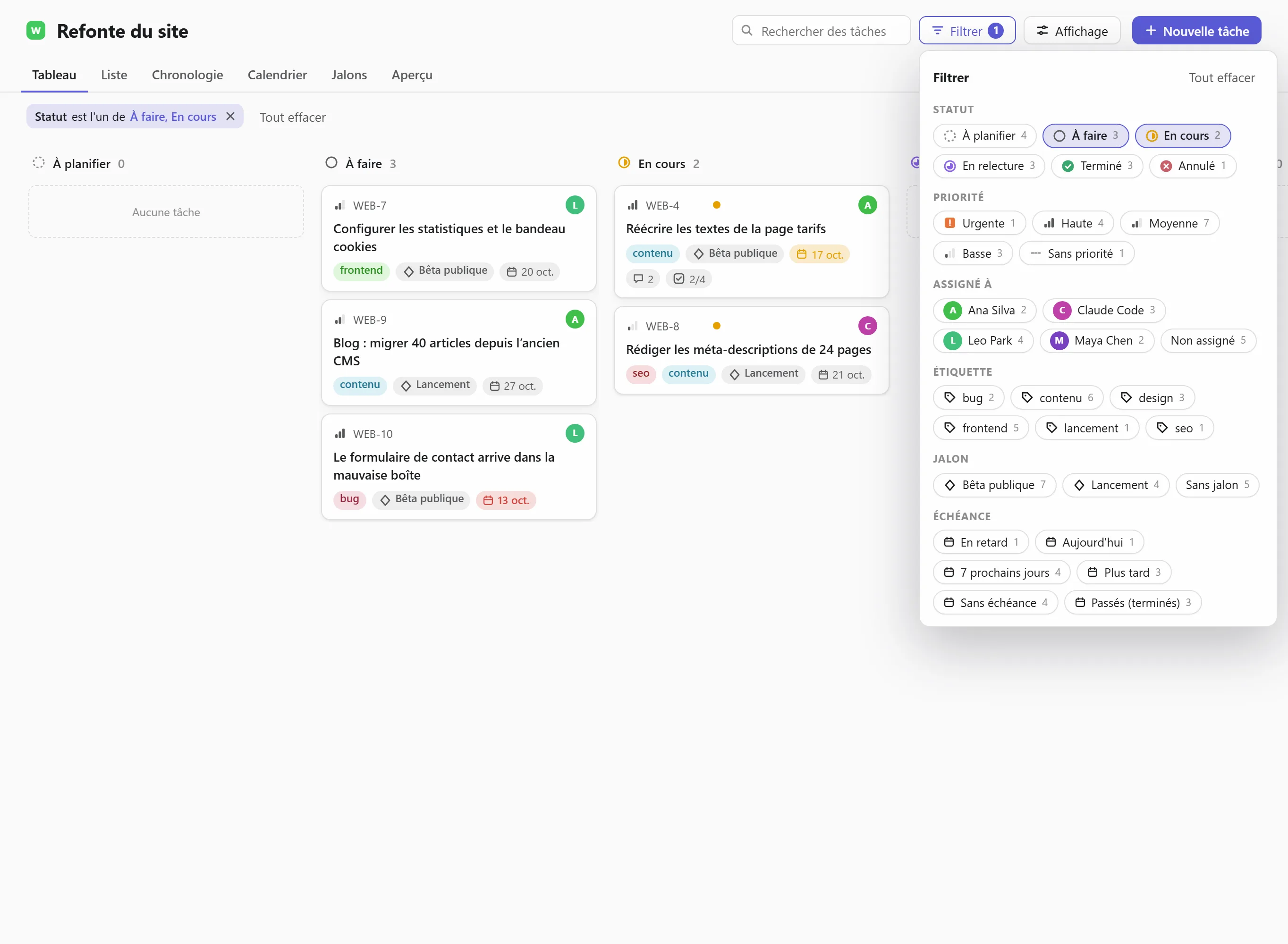
Task: Click the Nouvelle tâche button
Action: pos(1196,31)
